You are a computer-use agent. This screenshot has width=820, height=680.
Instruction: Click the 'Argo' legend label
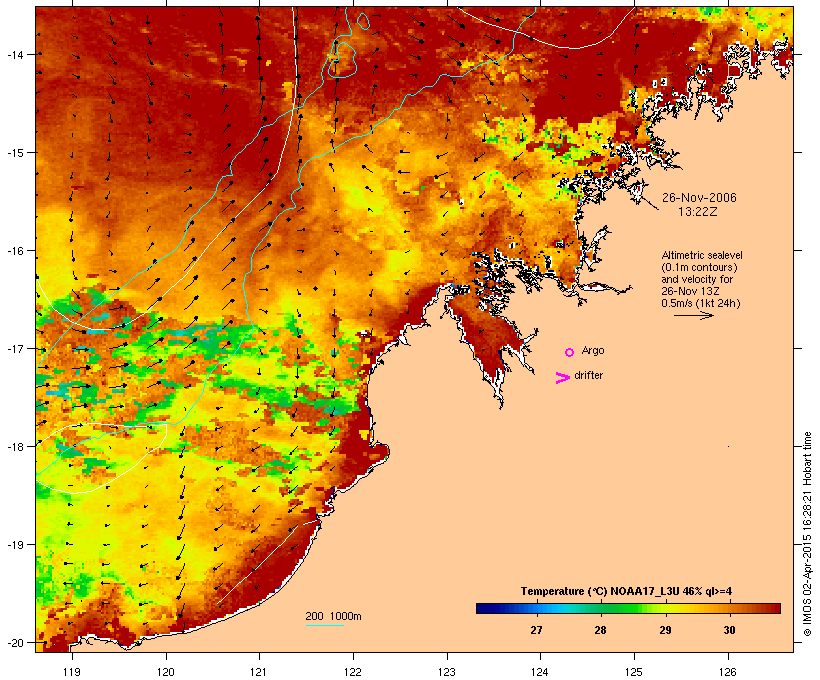pos(593,351)
